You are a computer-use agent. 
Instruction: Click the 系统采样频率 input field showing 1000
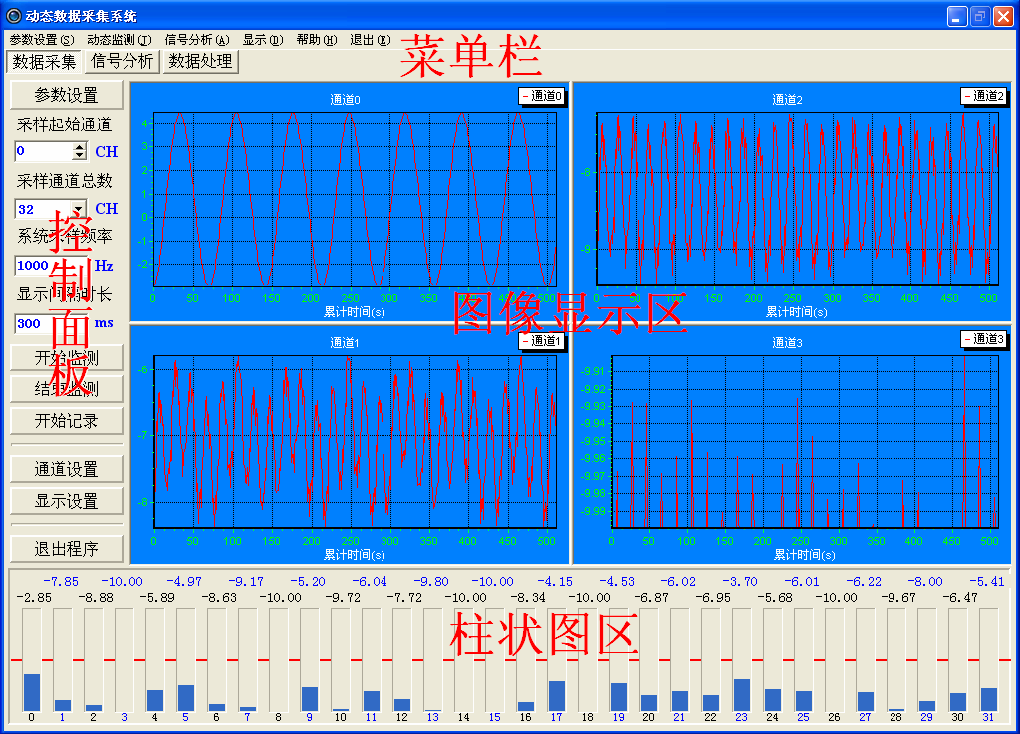[x=52, y=266]
